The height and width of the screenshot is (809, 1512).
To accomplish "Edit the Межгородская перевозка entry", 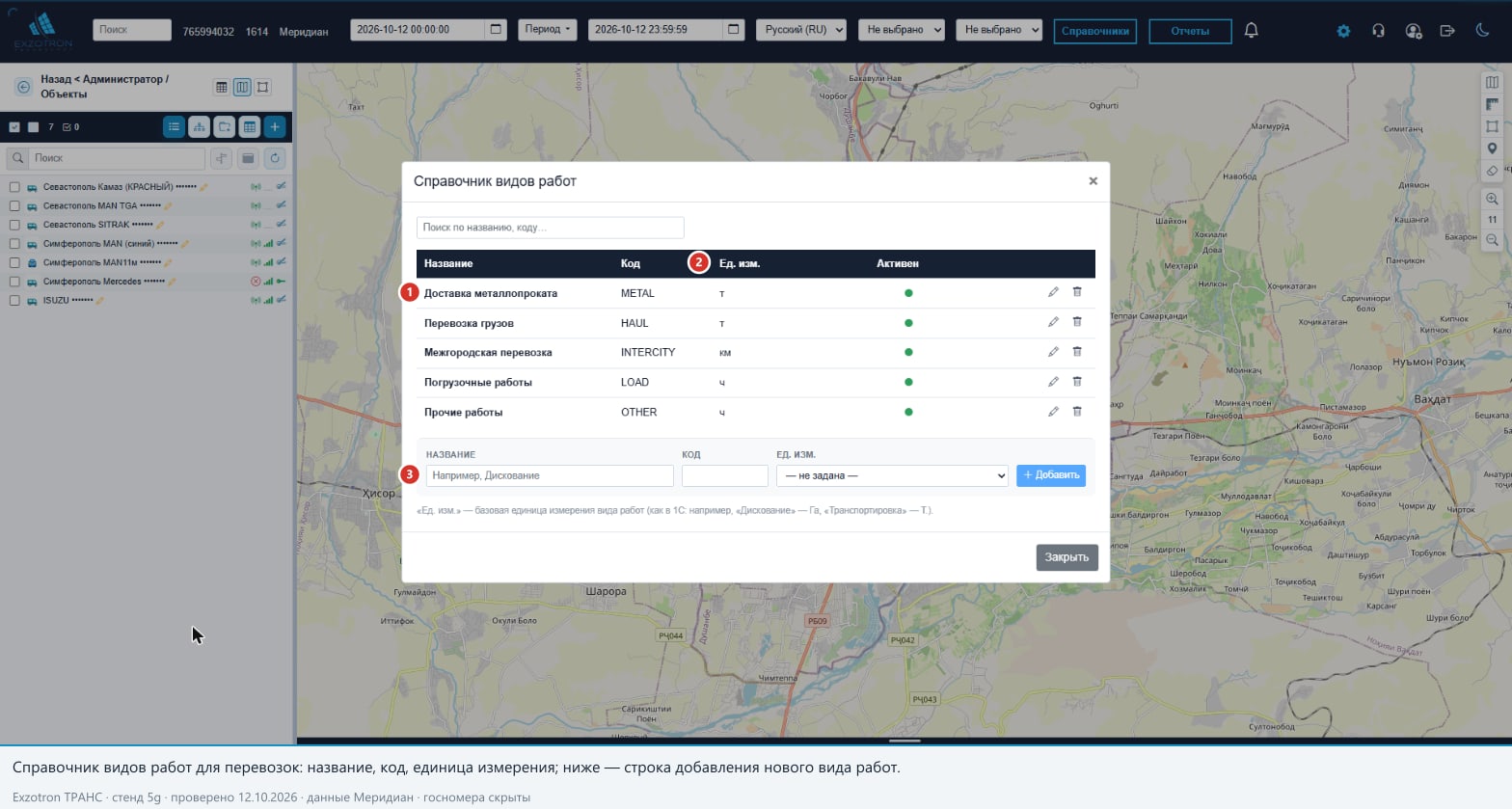I will point(1053,352).
